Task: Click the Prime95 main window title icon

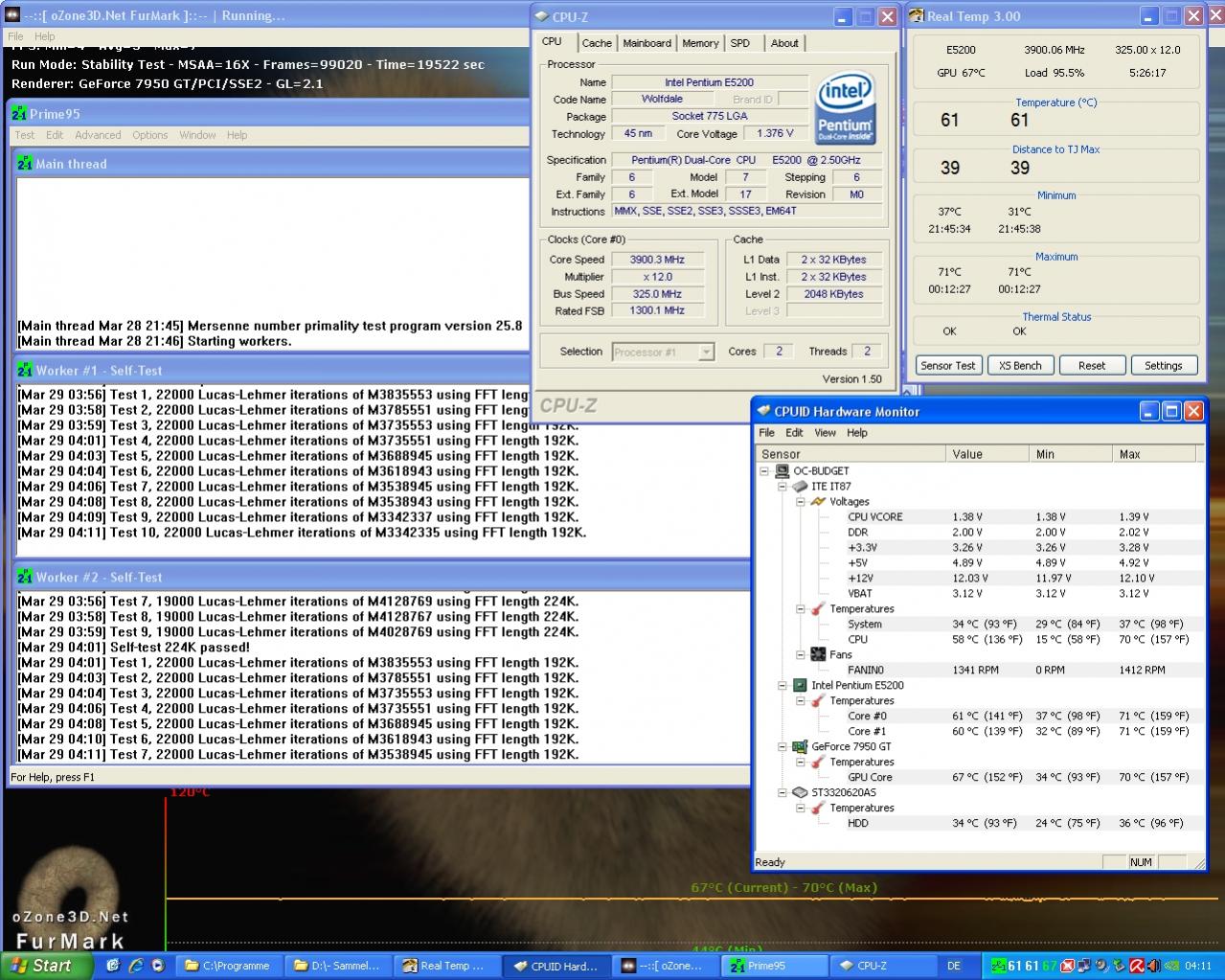Action: point(19,113)
